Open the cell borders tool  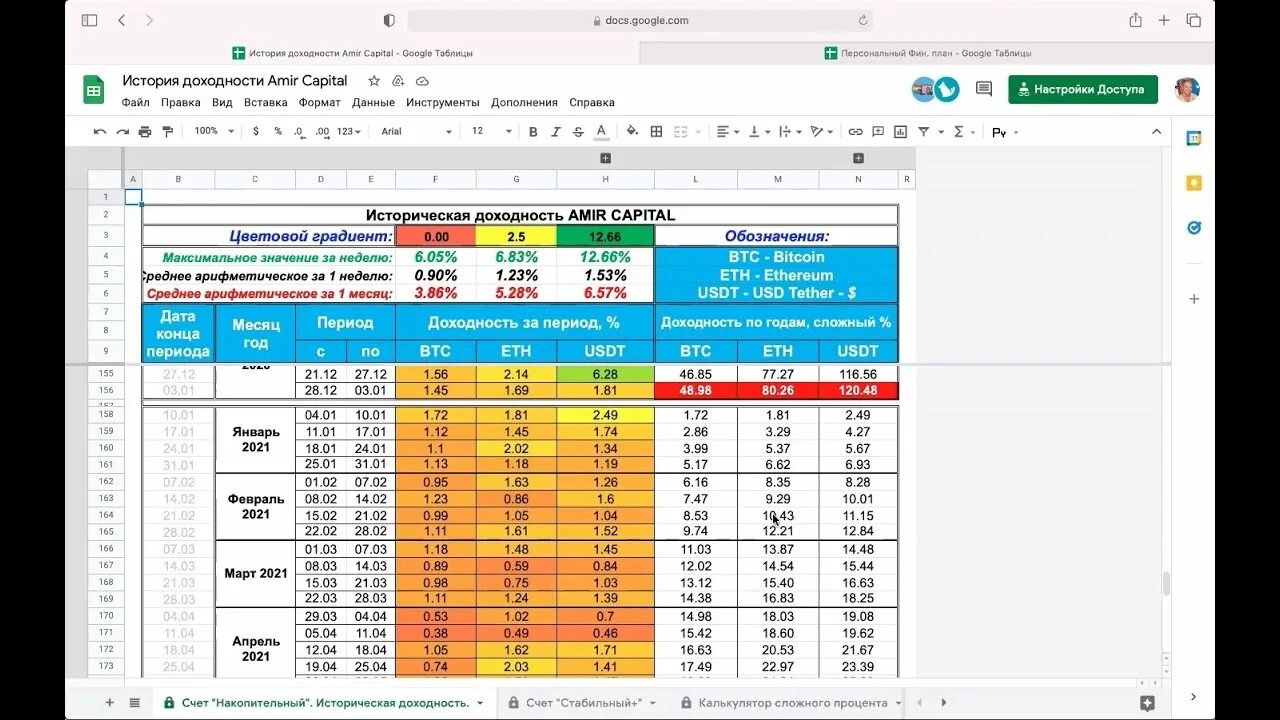(x=656, y=131)
